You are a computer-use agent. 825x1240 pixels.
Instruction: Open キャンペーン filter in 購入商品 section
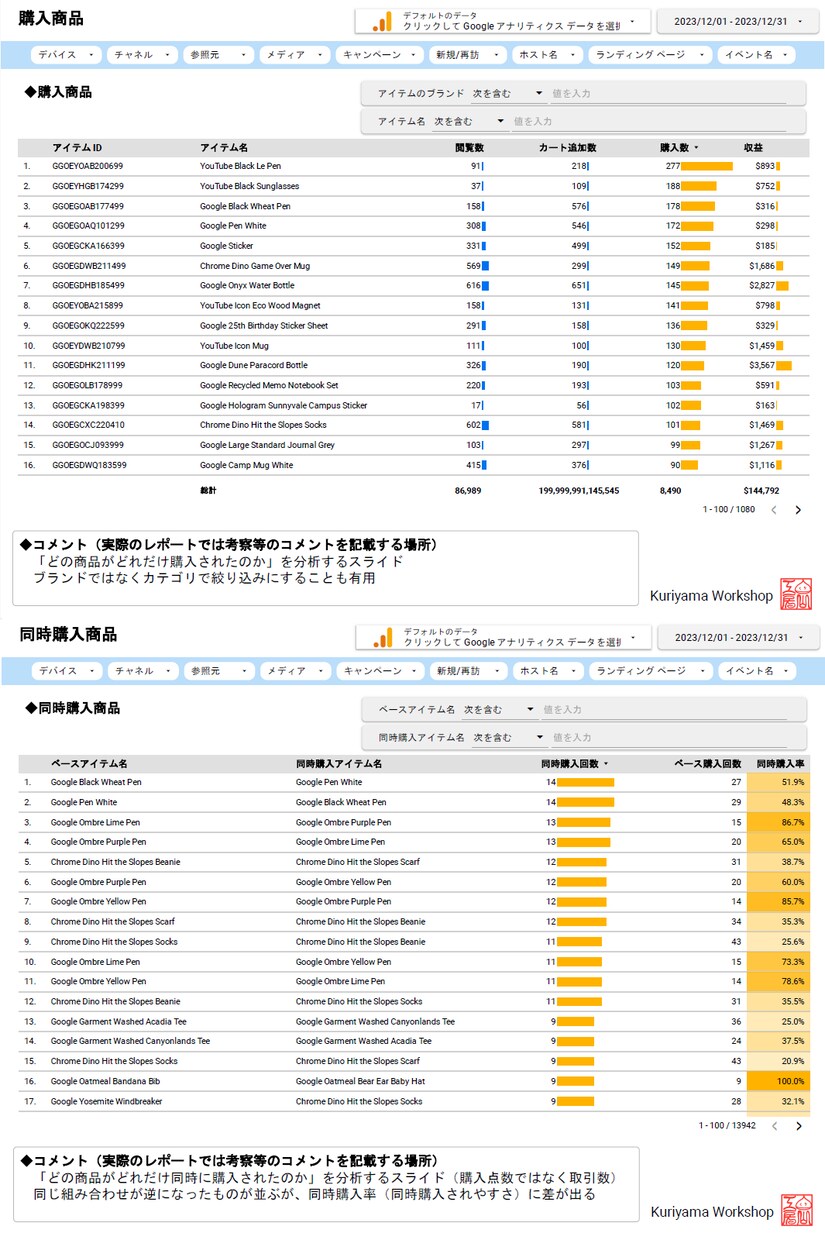point(379,55)
